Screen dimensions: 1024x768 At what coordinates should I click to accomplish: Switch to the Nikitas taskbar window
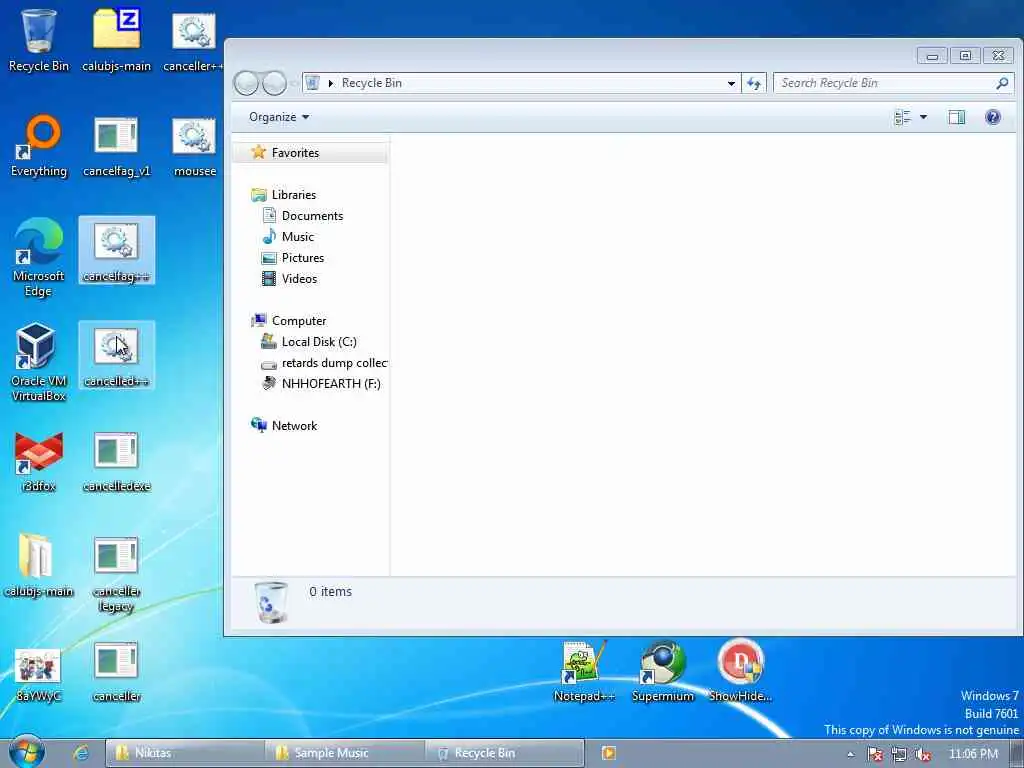coord(184,753)
